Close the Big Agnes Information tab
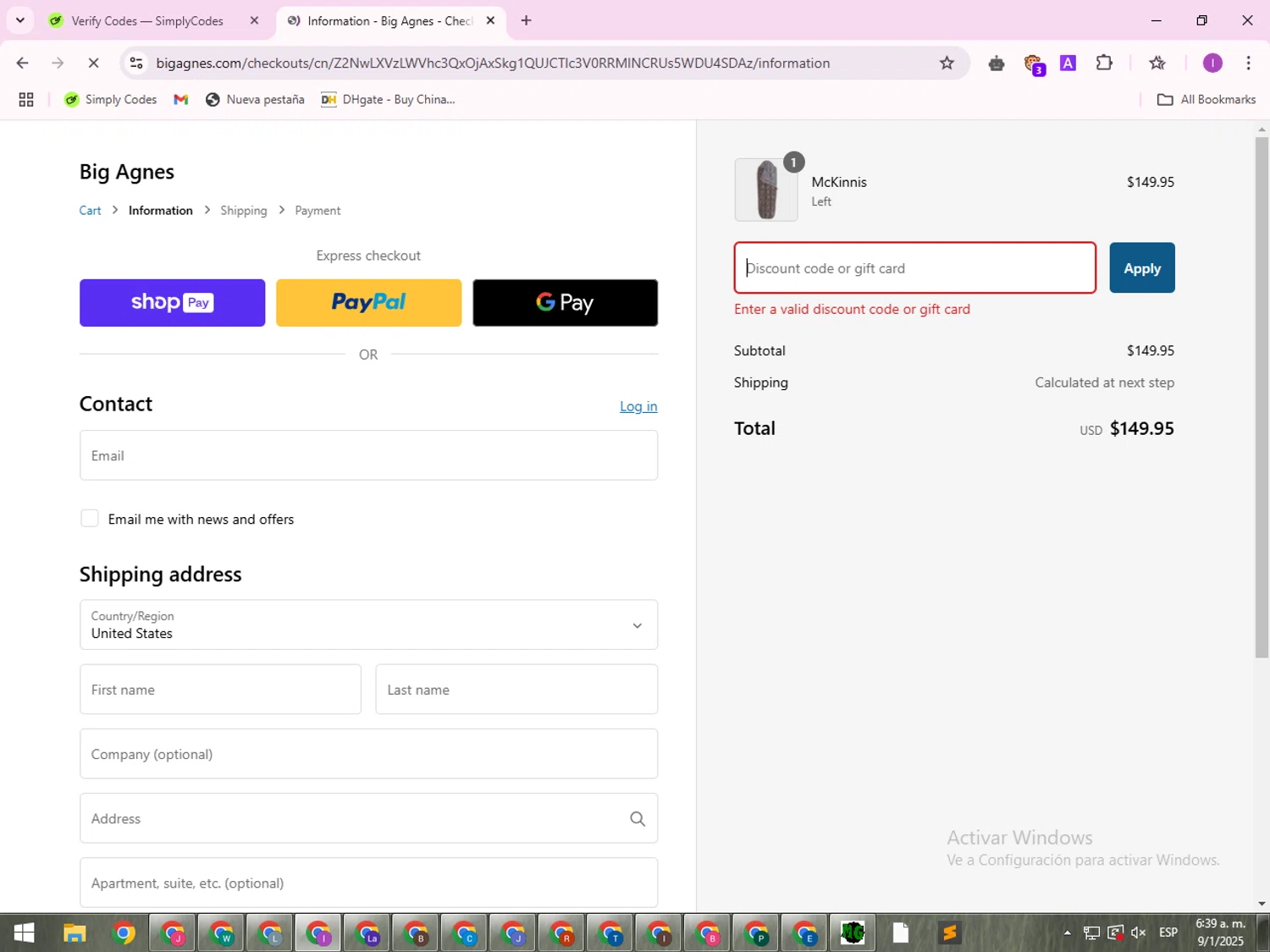This screenshot has height=952, width=1270. [490, 20]
